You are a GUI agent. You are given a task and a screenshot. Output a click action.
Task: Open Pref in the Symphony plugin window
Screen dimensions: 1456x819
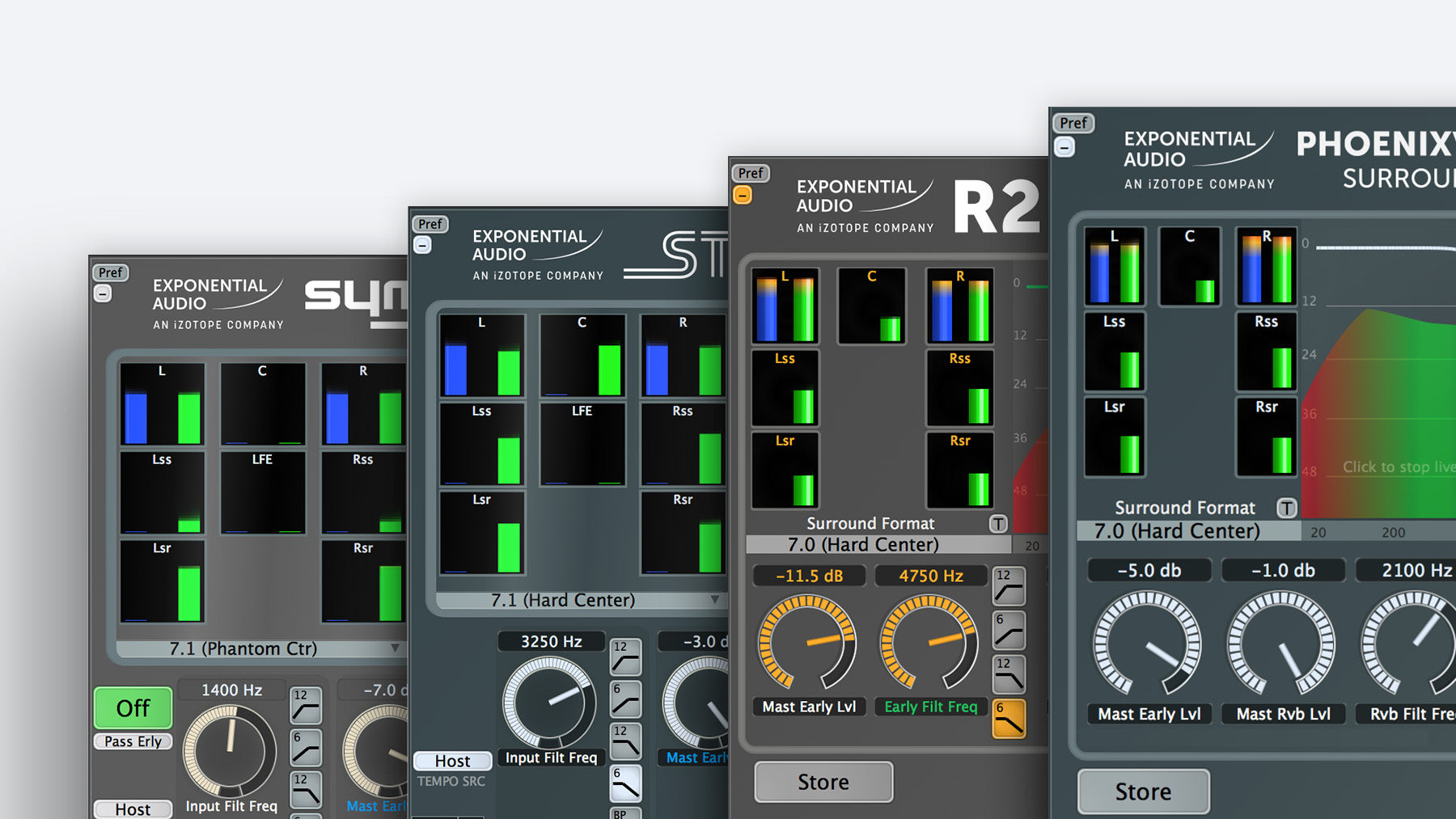[111, 272]
